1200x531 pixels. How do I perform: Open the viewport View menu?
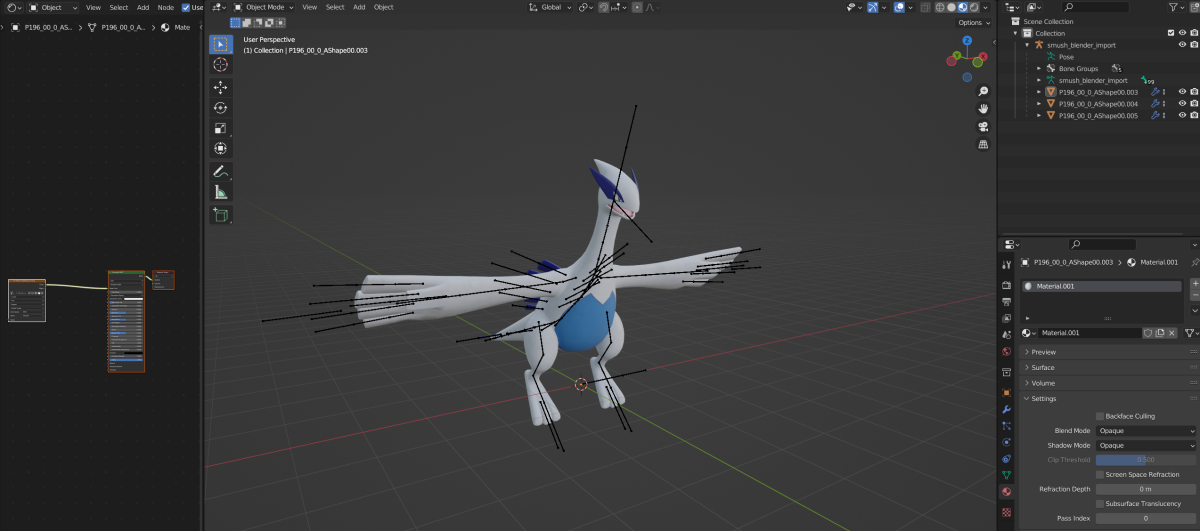click(310, 7)
